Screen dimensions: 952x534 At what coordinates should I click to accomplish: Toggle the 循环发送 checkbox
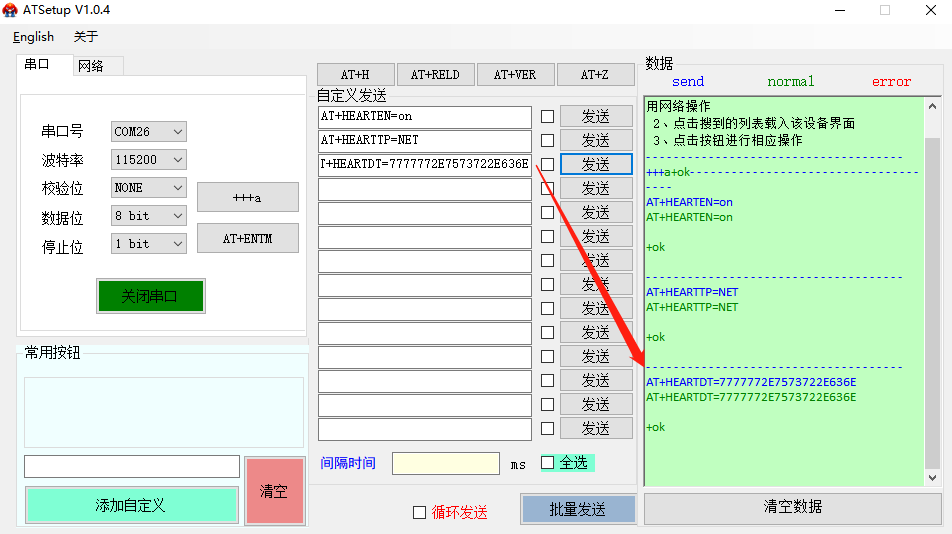420,512
